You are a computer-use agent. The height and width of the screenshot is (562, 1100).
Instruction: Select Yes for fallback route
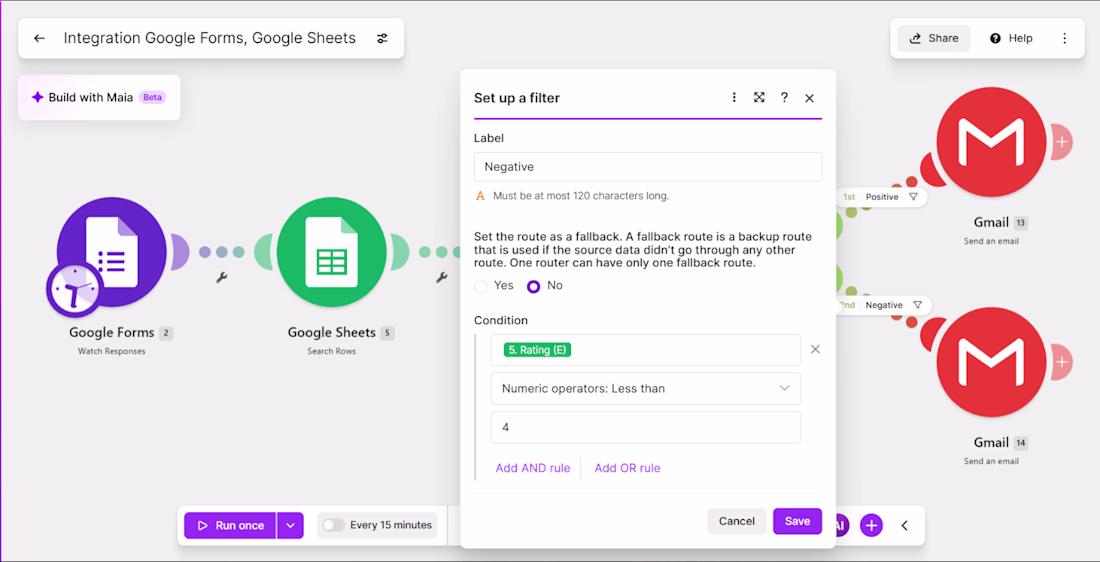pyautogui.click(x=481, y=286)
